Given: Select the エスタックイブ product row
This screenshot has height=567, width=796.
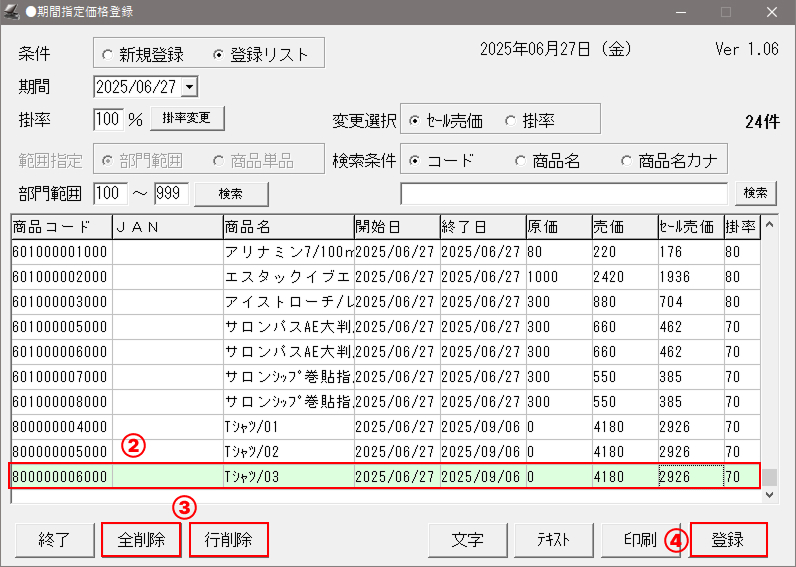Looking at the screenshot, I should click(287, 276).
